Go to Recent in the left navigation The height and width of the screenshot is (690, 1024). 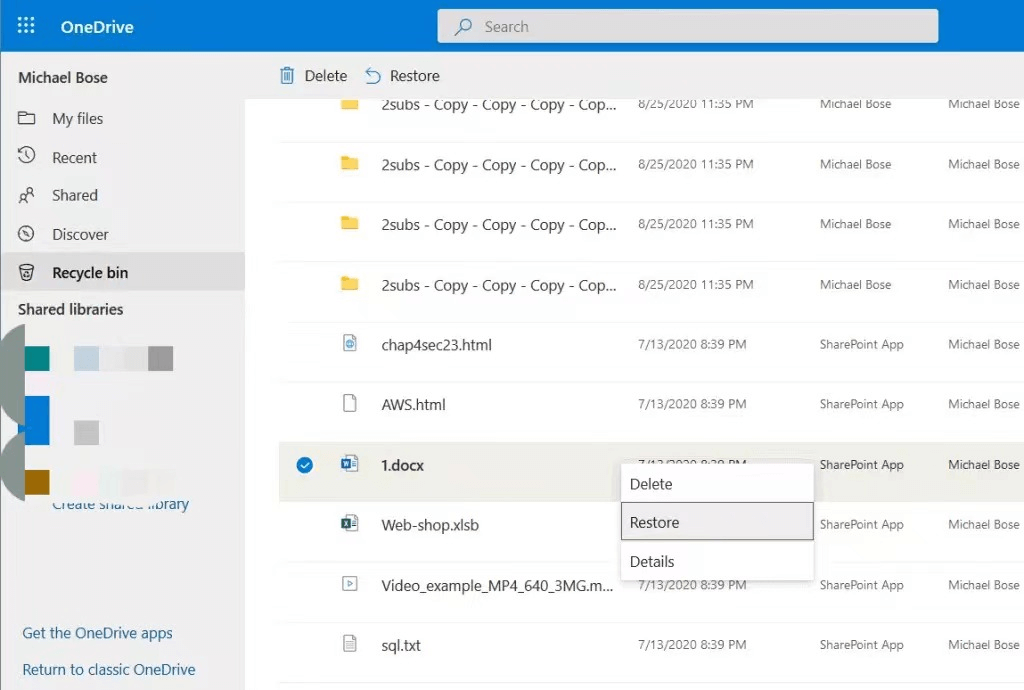74,157
